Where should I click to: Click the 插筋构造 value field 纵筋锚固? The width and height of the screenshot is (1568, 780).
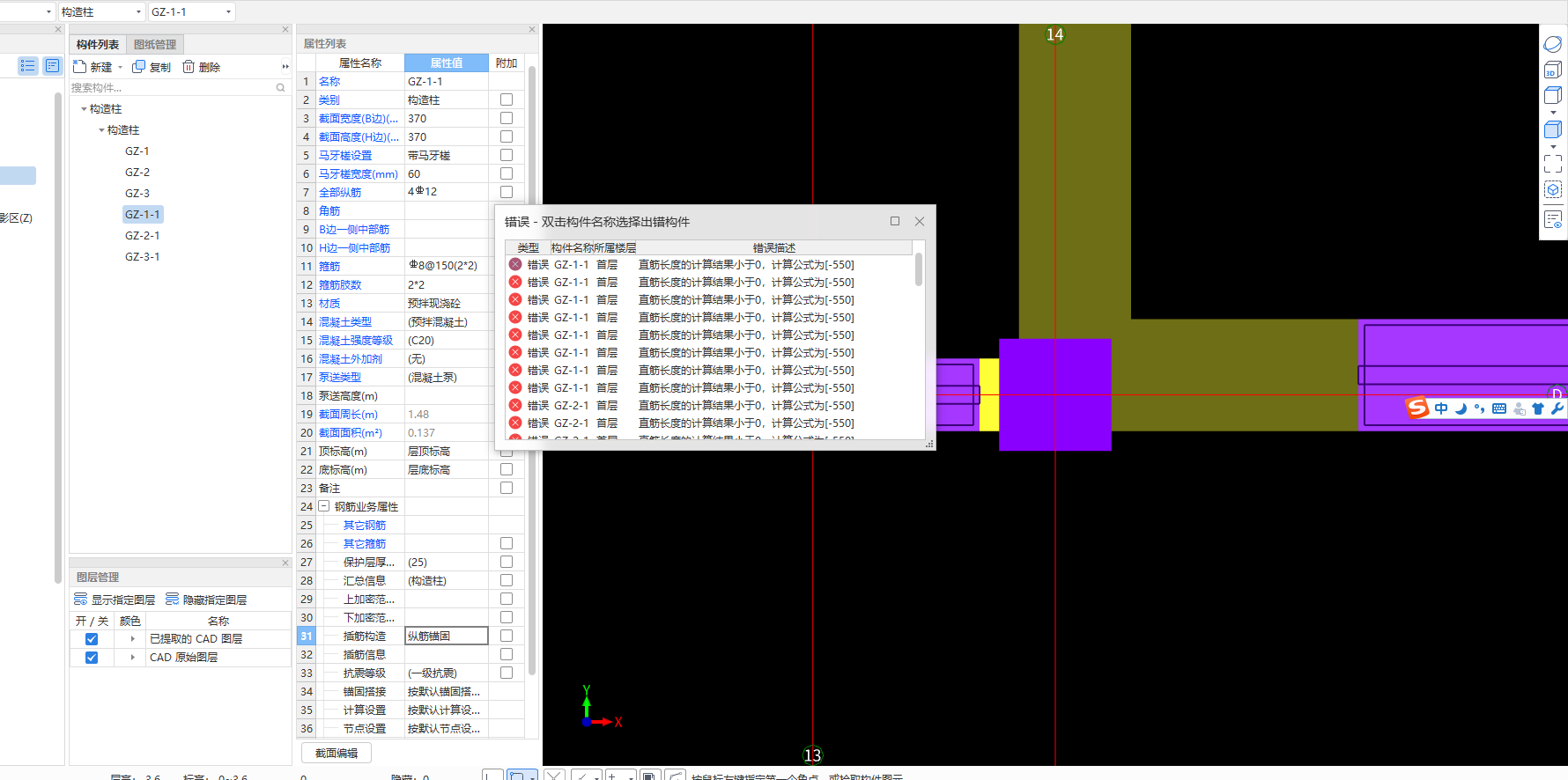coord(447,636)
